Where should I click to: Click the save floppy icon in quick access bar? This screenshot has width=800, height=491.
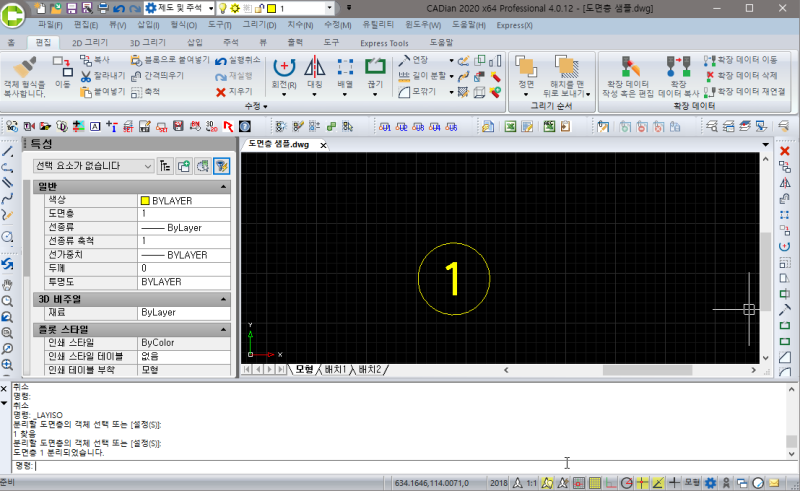tap(71, 8)
